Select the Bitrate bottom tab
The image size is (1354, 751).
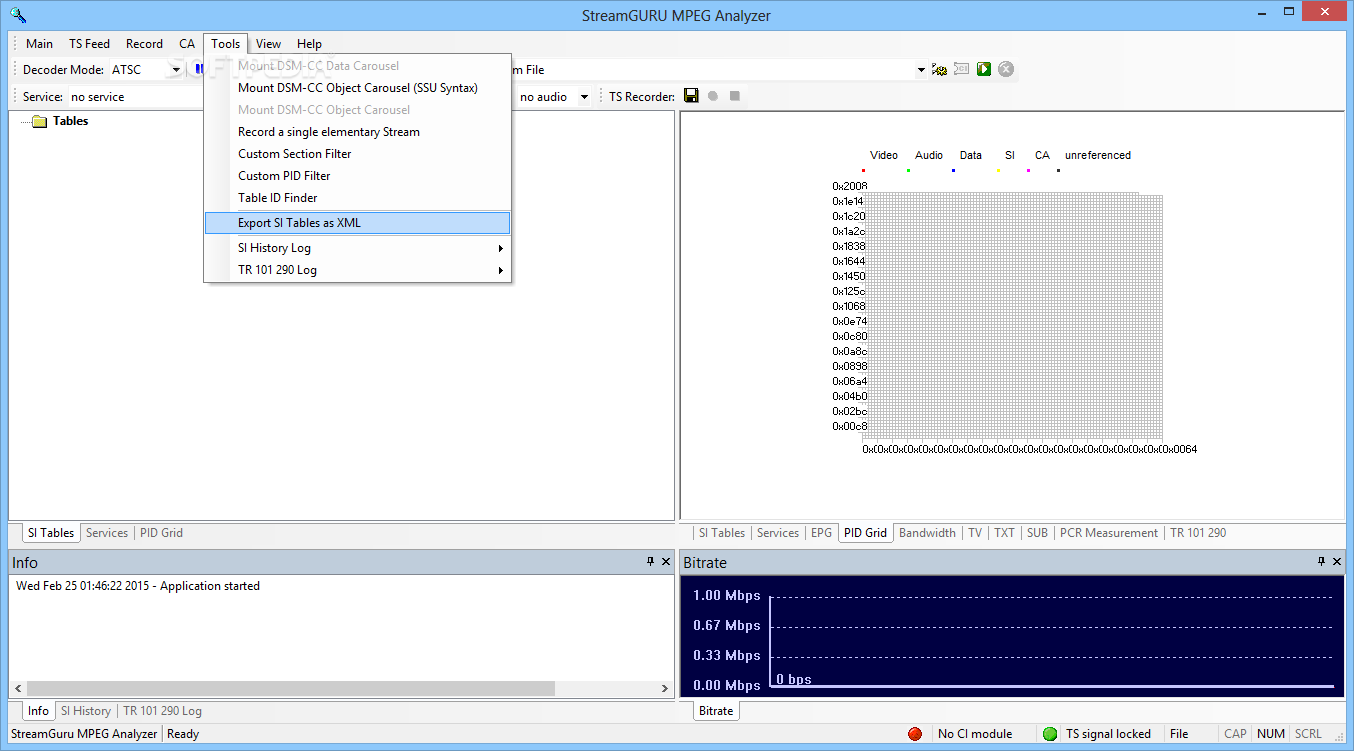pos(716,711)
